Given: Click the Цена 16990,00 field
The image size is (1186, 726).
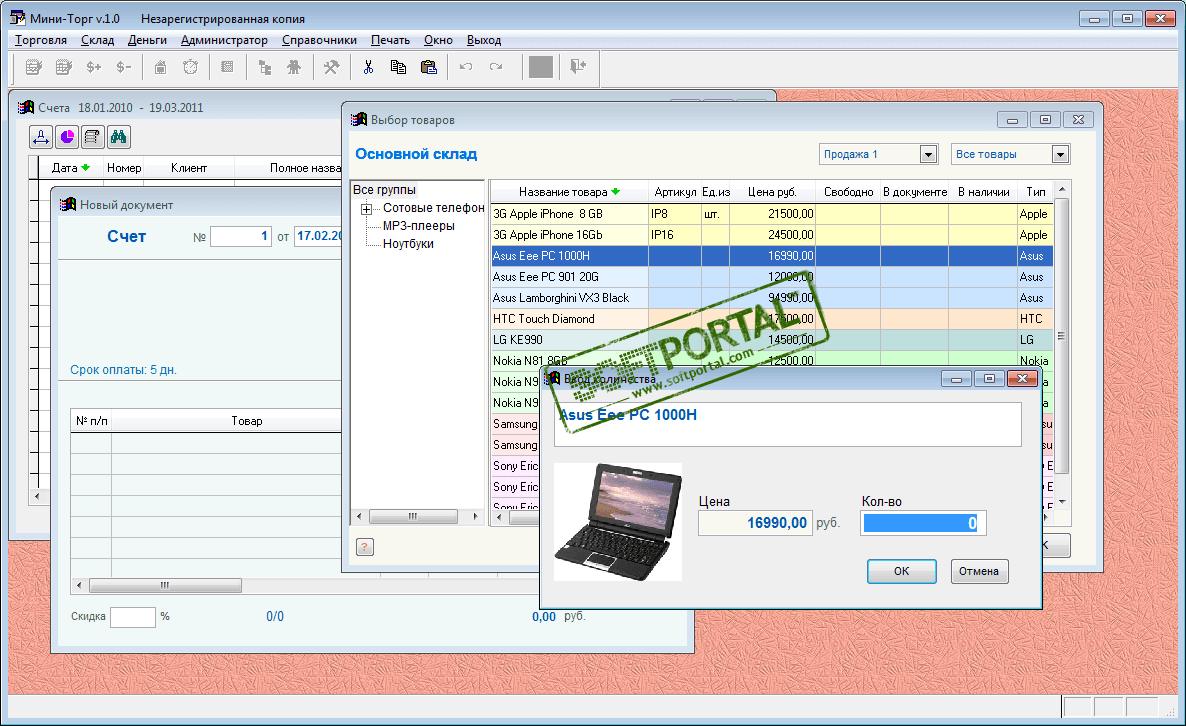Looking at the screenshot, I should pyautogui.click(x=754, y=523).
